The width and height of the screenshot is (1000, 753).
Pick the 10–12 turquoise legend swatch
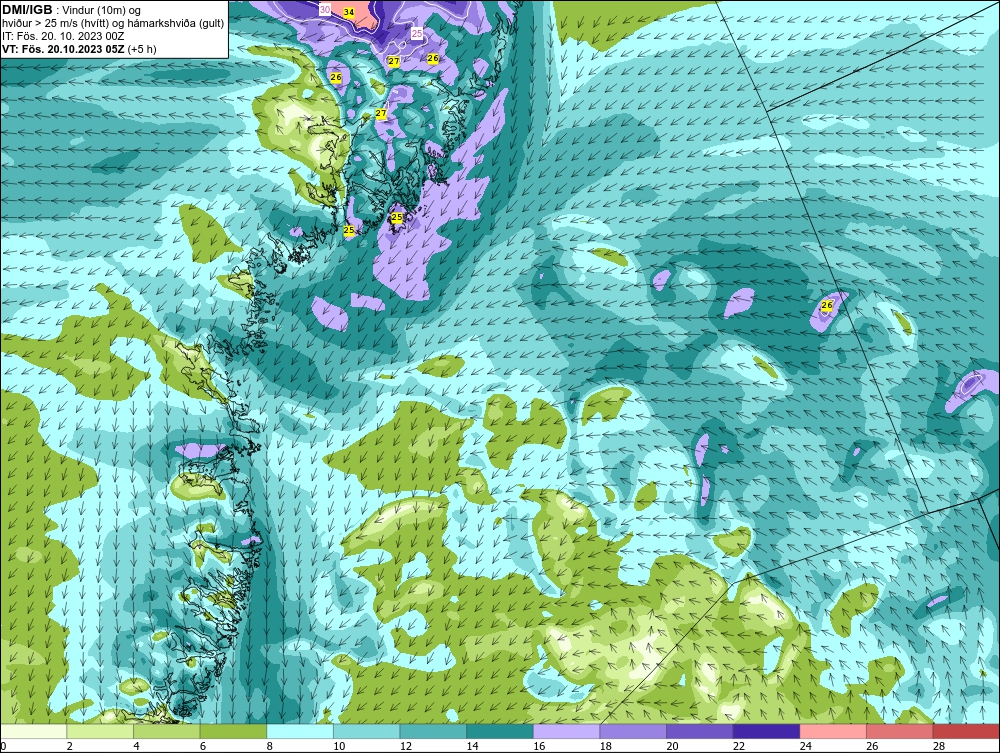tap(366, 731)
